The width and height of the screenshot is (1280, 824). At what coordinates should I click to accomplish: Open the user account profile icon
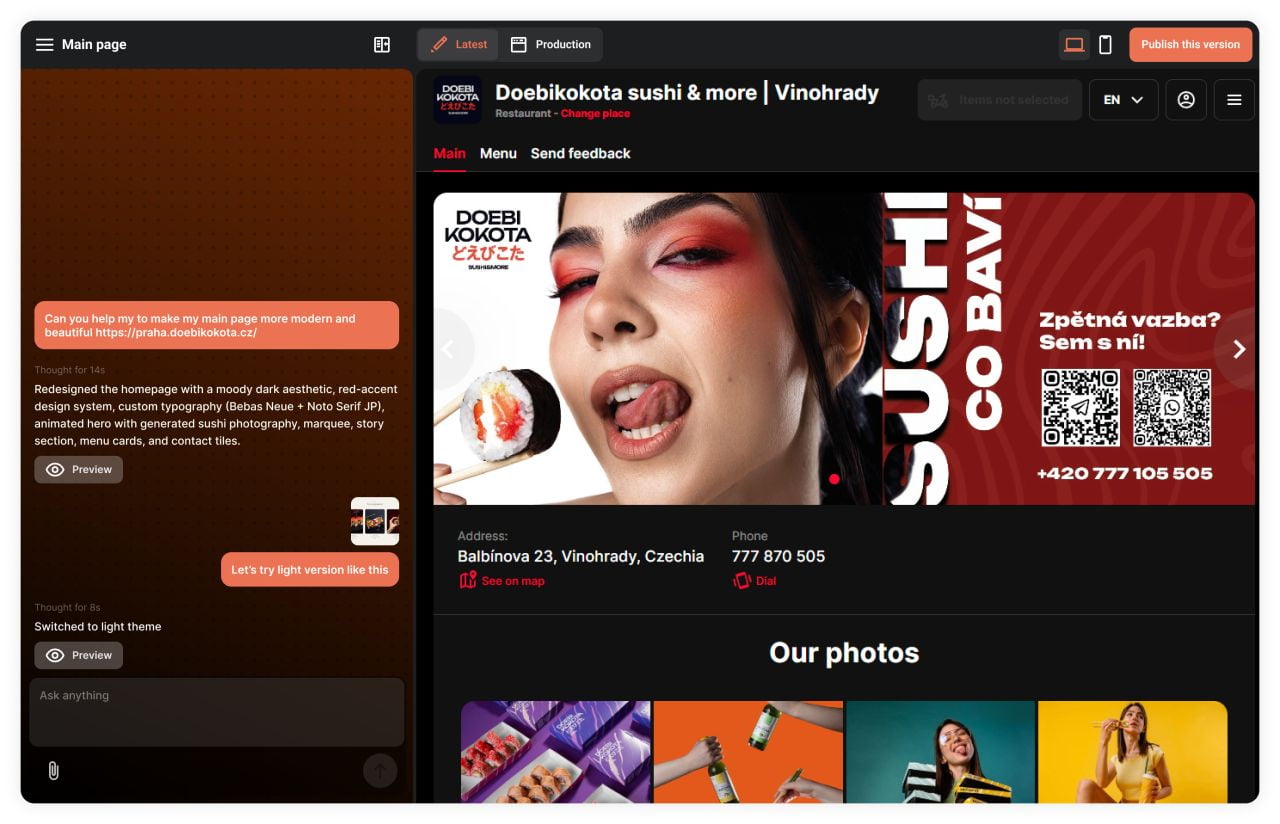[1186, 100]
